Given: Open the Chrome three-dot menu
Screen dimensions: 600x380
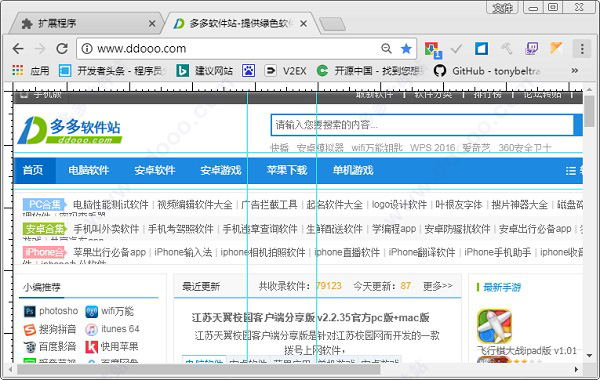Looking at the screenshot, I should point(582,49).
